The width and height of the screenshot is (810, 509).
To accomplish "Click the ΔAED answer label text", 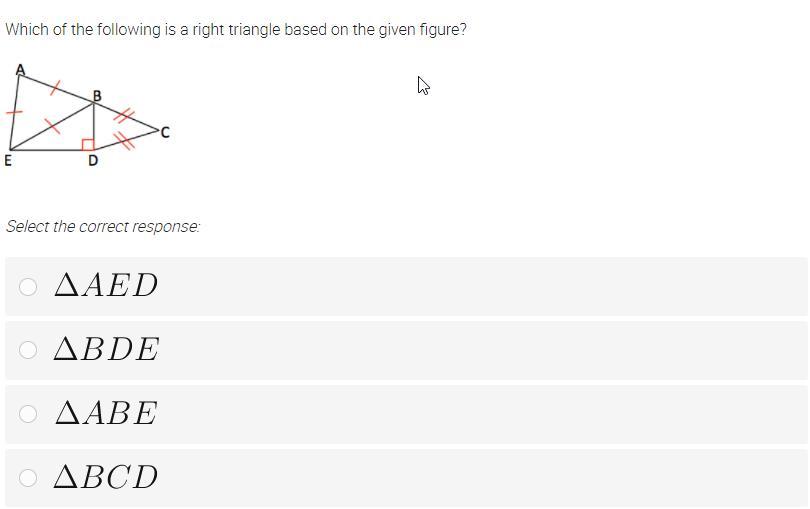I will pyautogui.click(x=106, y=286).
